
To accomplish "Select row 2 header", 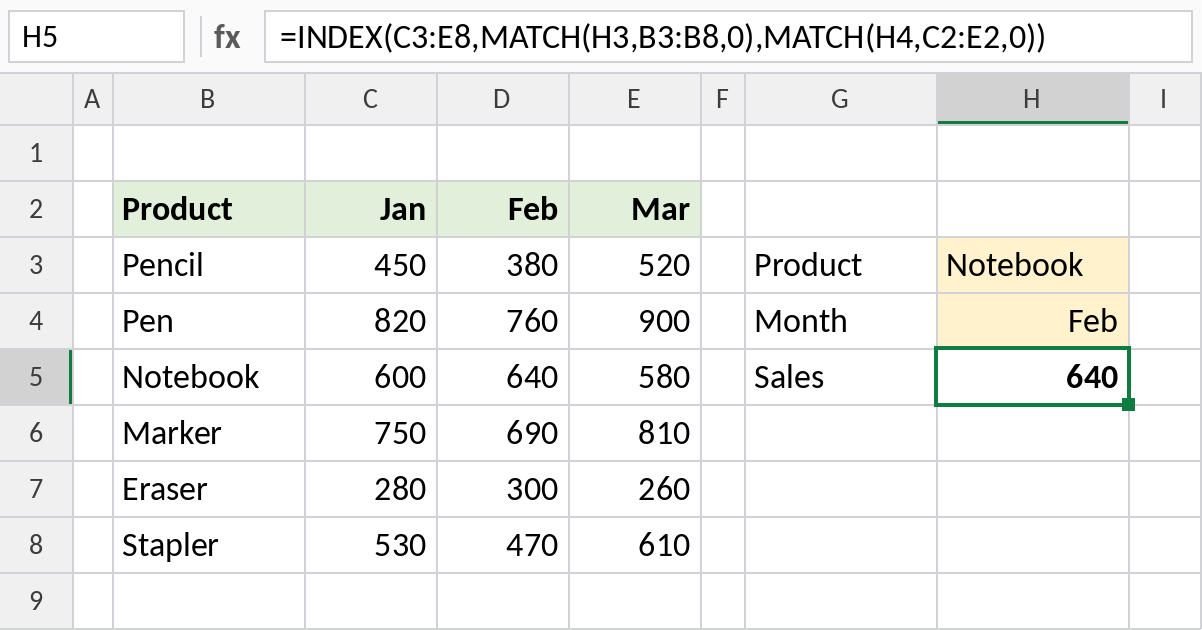I will pos(37,209).
